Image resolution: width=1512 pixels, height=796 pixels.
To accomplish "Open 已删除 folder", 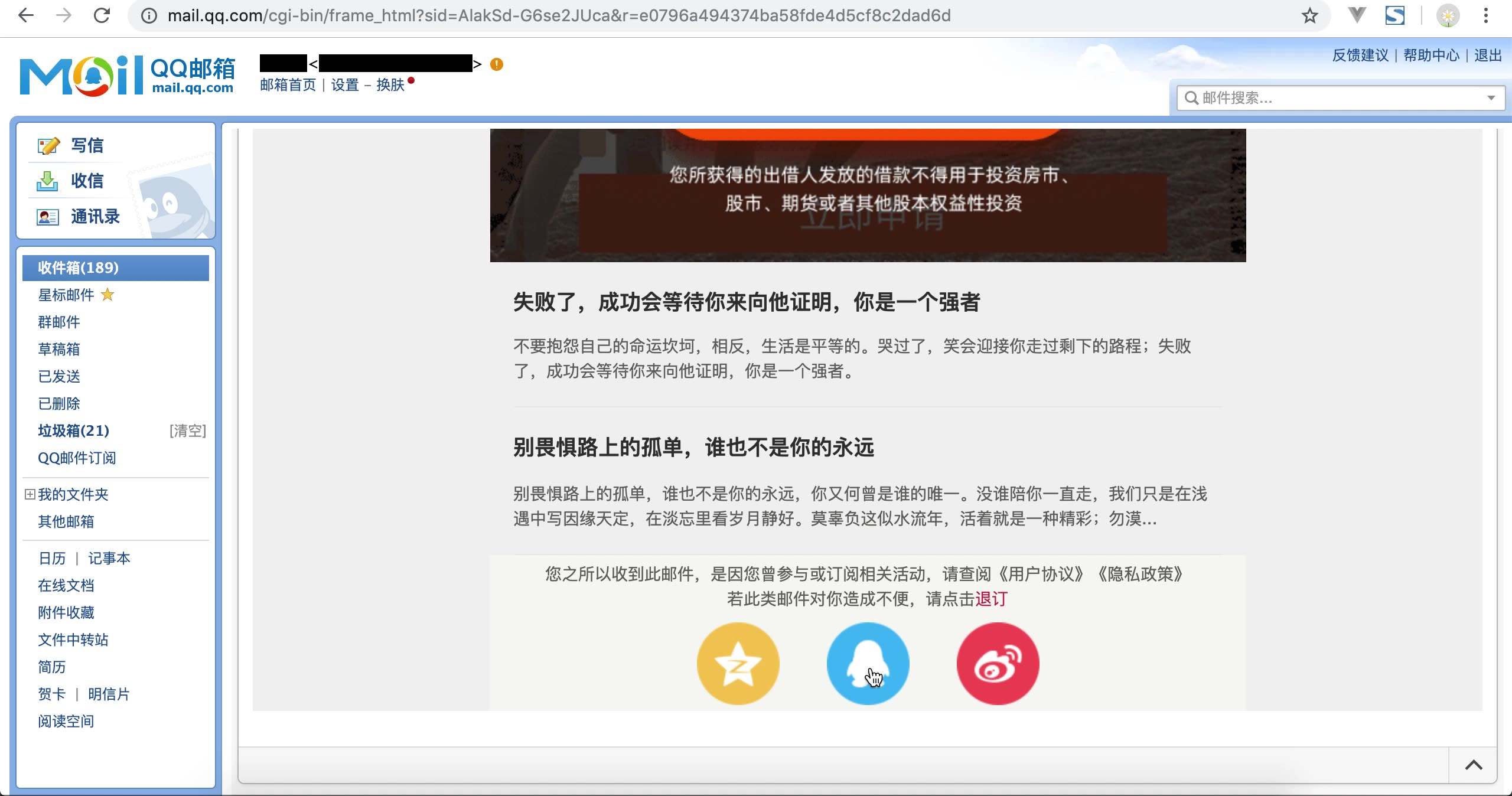I will pyautogui.click(x=59, y=403).
